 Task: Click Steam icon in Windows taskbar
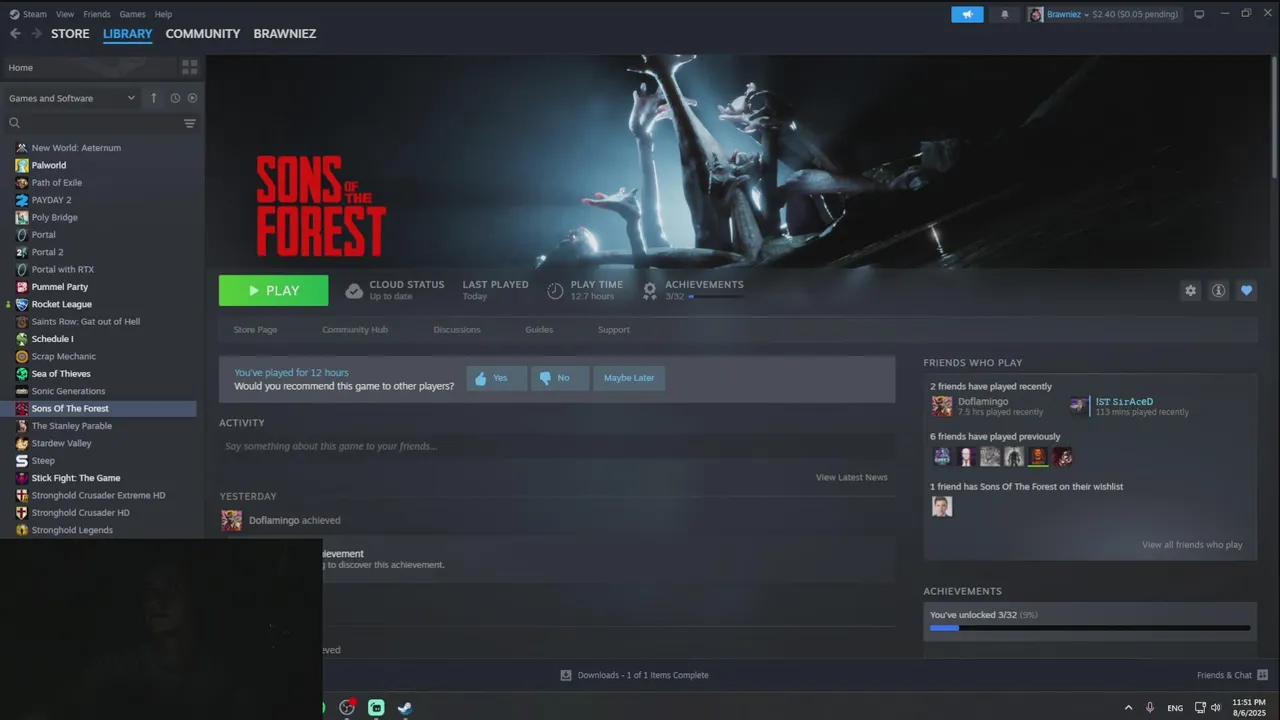tap(404, 707)
